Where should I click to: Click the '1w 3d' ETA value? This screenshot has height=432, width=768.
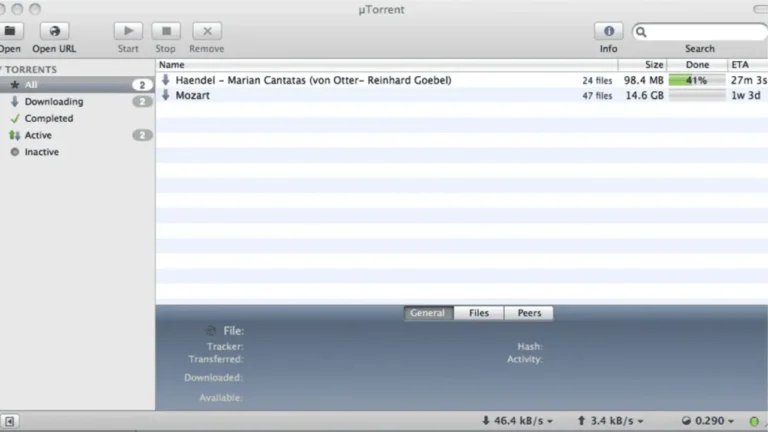pyautogui.click(x=745, y=96)
